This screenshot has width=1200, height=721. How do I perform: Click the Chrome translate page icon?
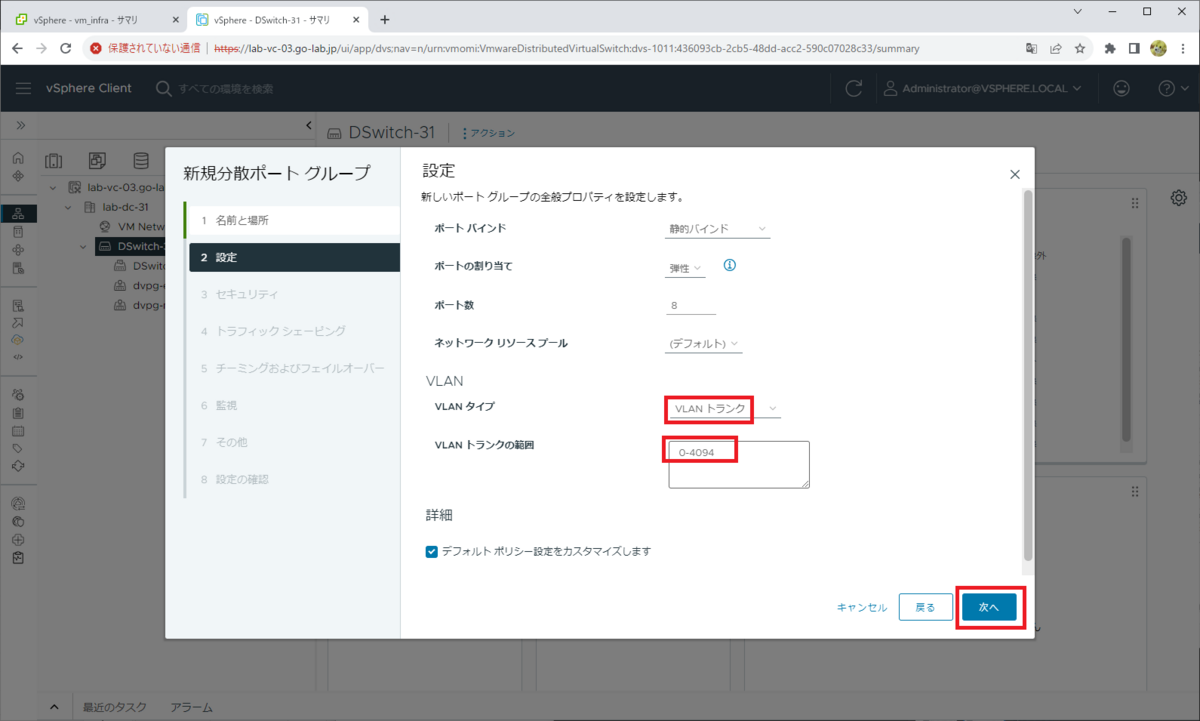click(x=1031, y=48)
